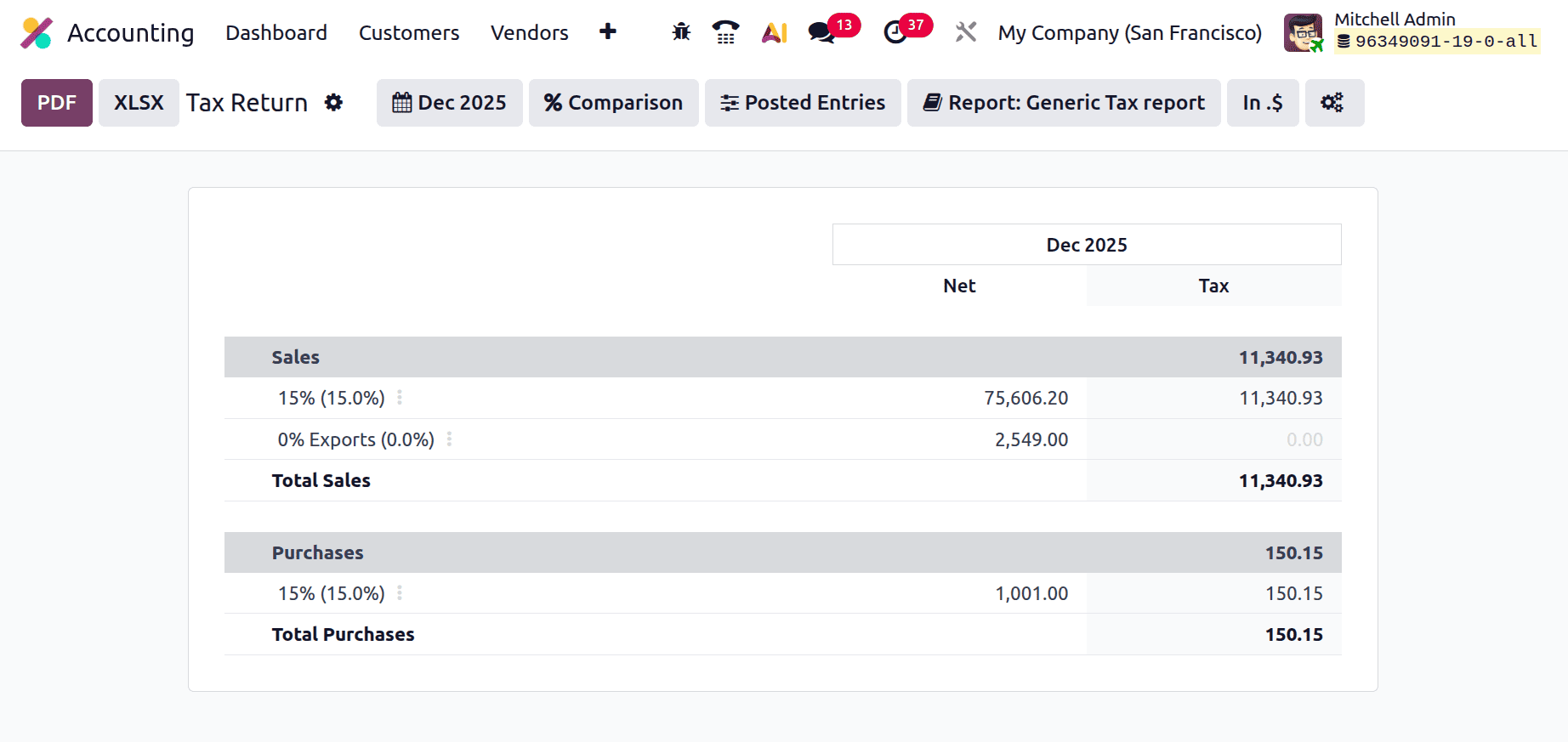1568x742 pixels.
Task: Open the report options cog button
Action: pyautogui.click(x=1334, y=103)
